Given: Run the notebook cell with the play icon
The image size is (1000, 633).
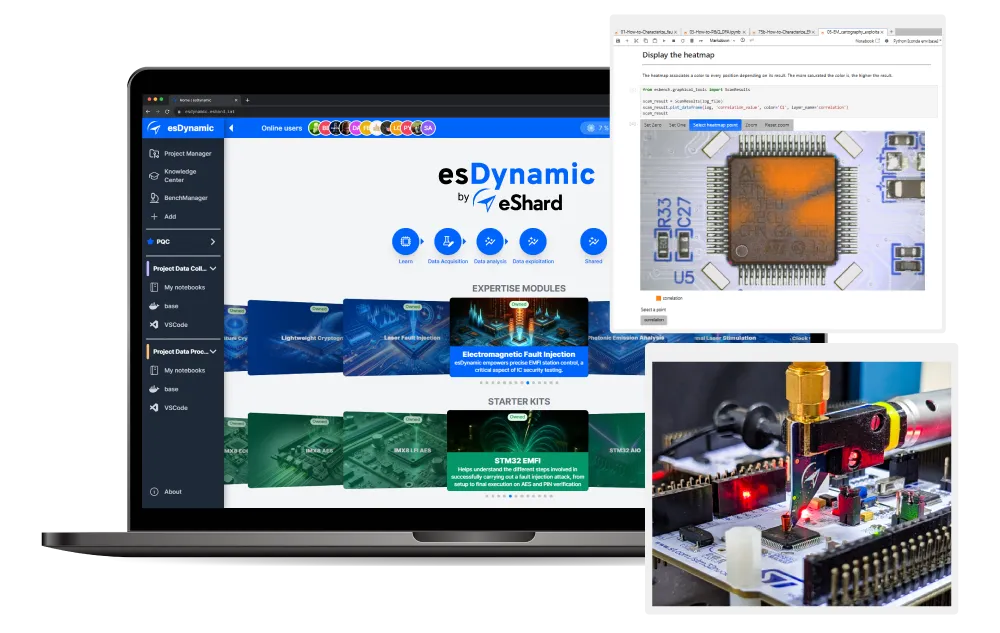Looking at the screenshot, I should point(664,41).
